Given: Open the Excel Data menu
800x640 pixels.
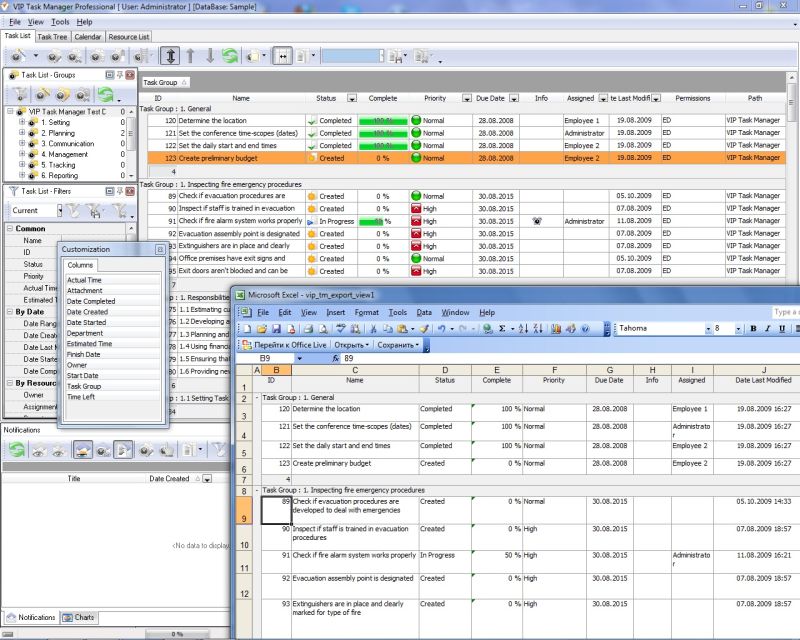Looking at the screenshot, I should tap(423, 312).
